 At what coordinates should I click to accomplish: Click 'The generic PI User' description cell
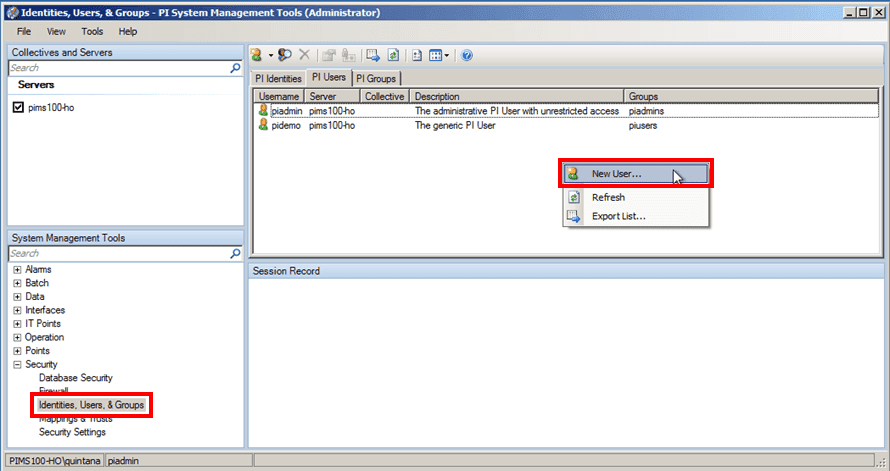pos(455,125)
